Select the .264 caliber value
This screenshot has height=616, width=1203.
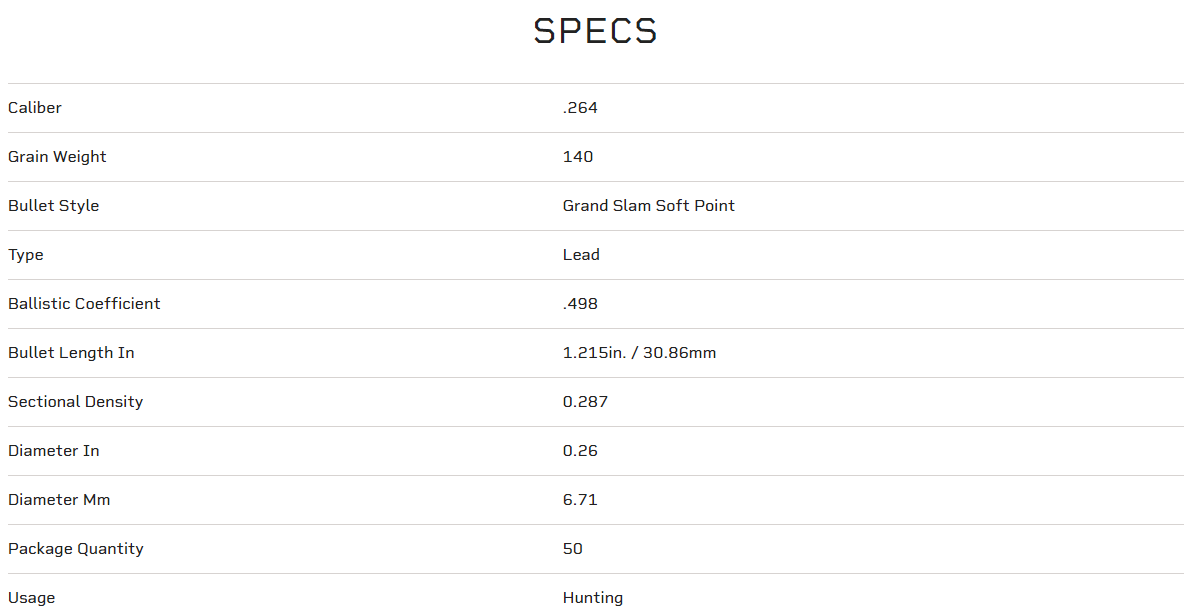580,108
